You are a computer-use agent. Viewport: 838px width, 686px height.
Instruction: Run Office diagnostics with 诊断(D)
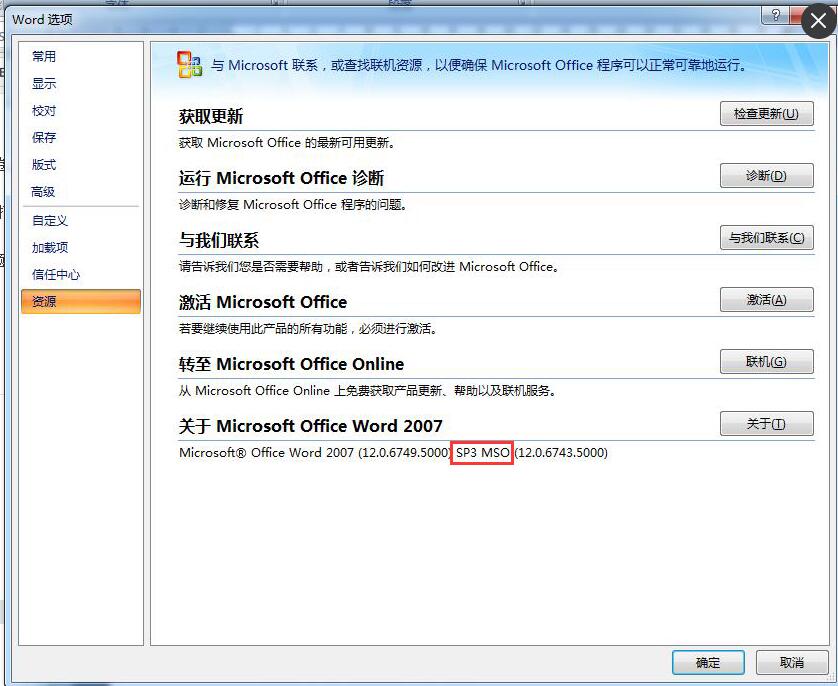point(766,176)
